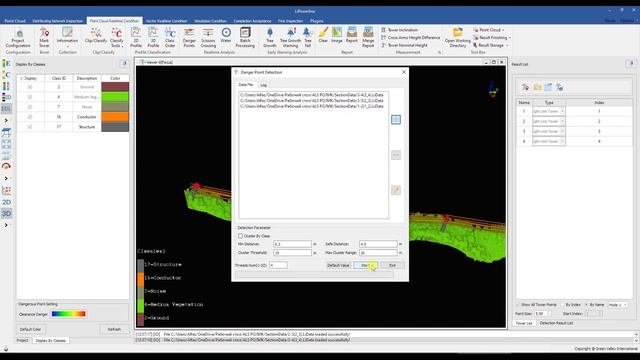Click the remove data file icon in dialog
Image resolution: width=640 pixels, height=360 pixels.
click(396, 155)
